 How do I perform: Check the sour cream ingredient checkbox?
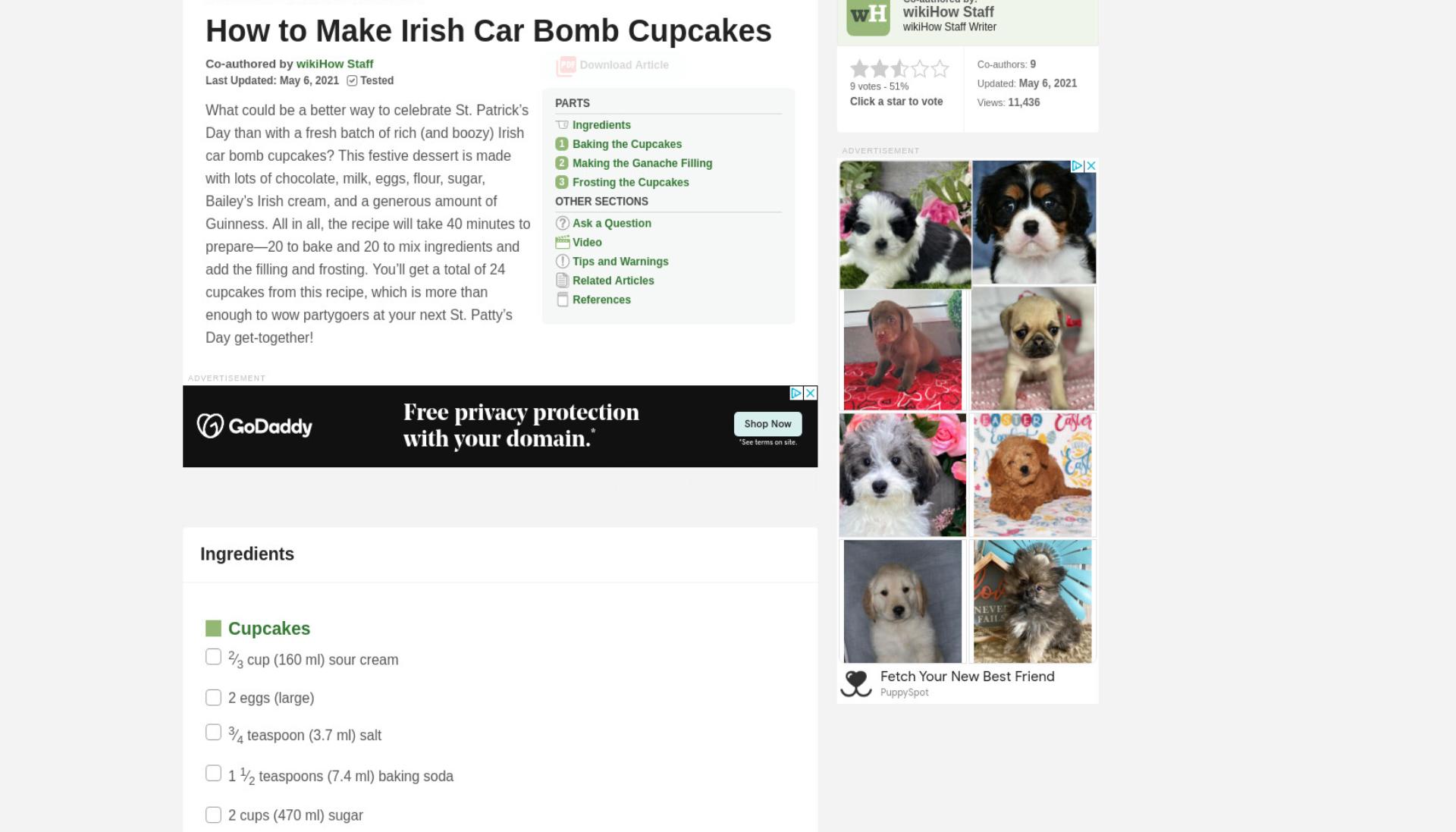click(213, 657)
